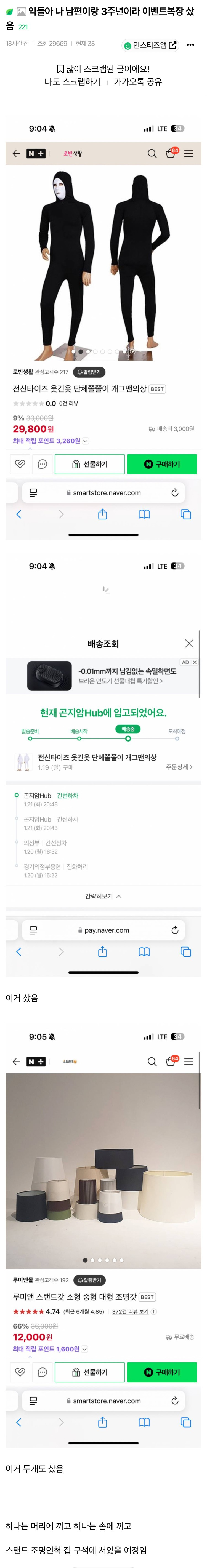Close the 배송조회 panel with the X icon

click(x=189, y=643)
